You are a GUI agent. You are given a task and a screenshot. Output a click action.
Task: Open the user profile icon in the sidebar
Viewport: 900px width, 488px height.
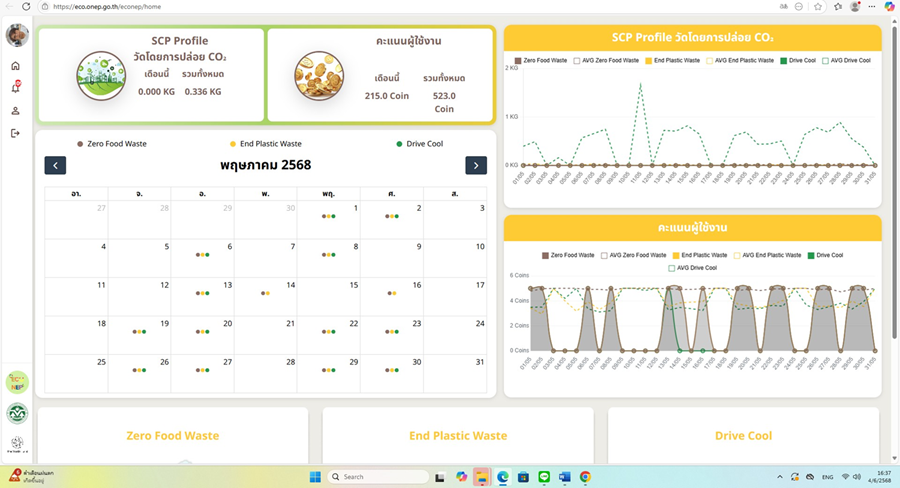tap(15, 110)
